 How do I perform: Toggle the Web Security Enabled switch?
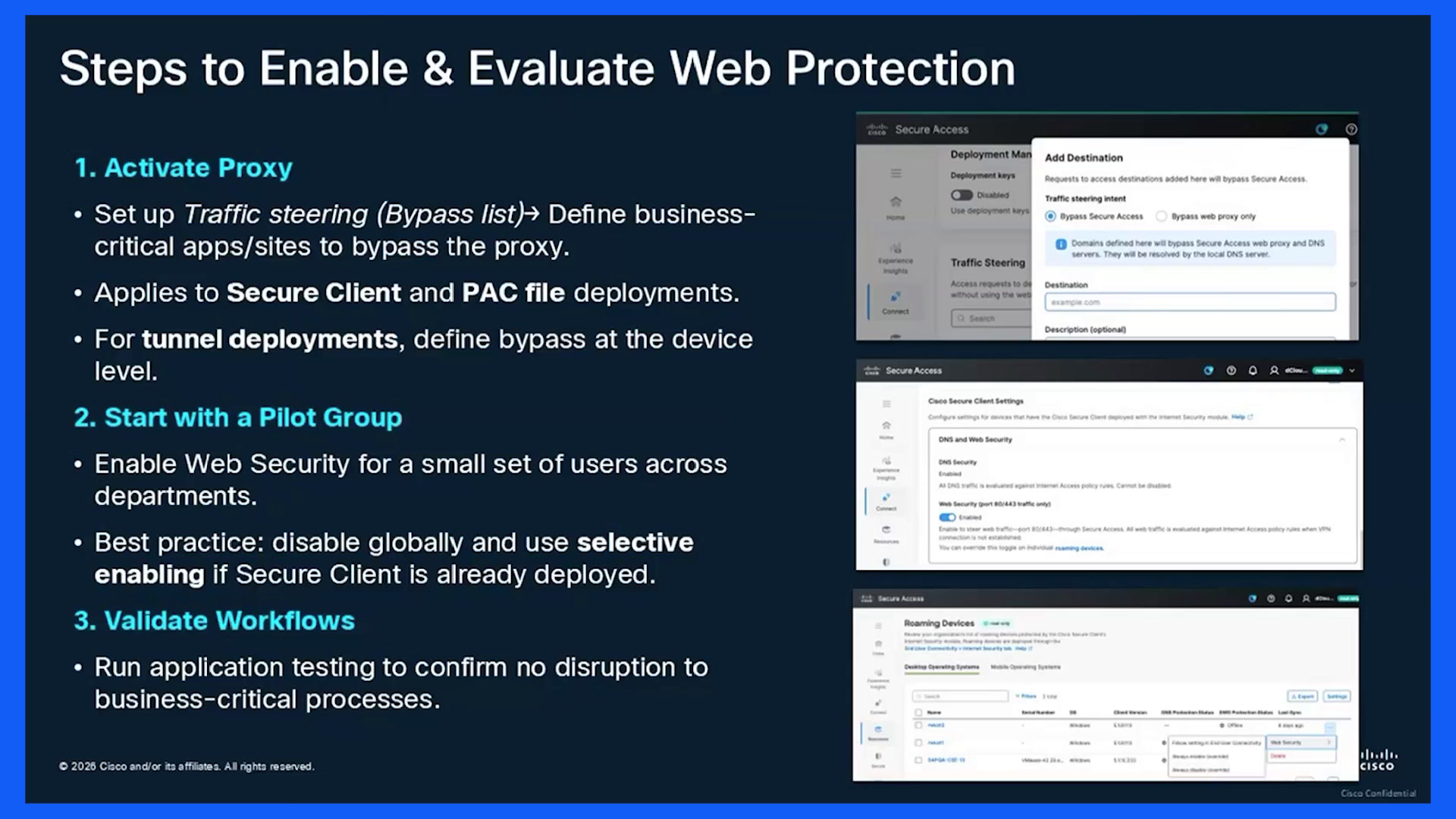tap(947, 517)
